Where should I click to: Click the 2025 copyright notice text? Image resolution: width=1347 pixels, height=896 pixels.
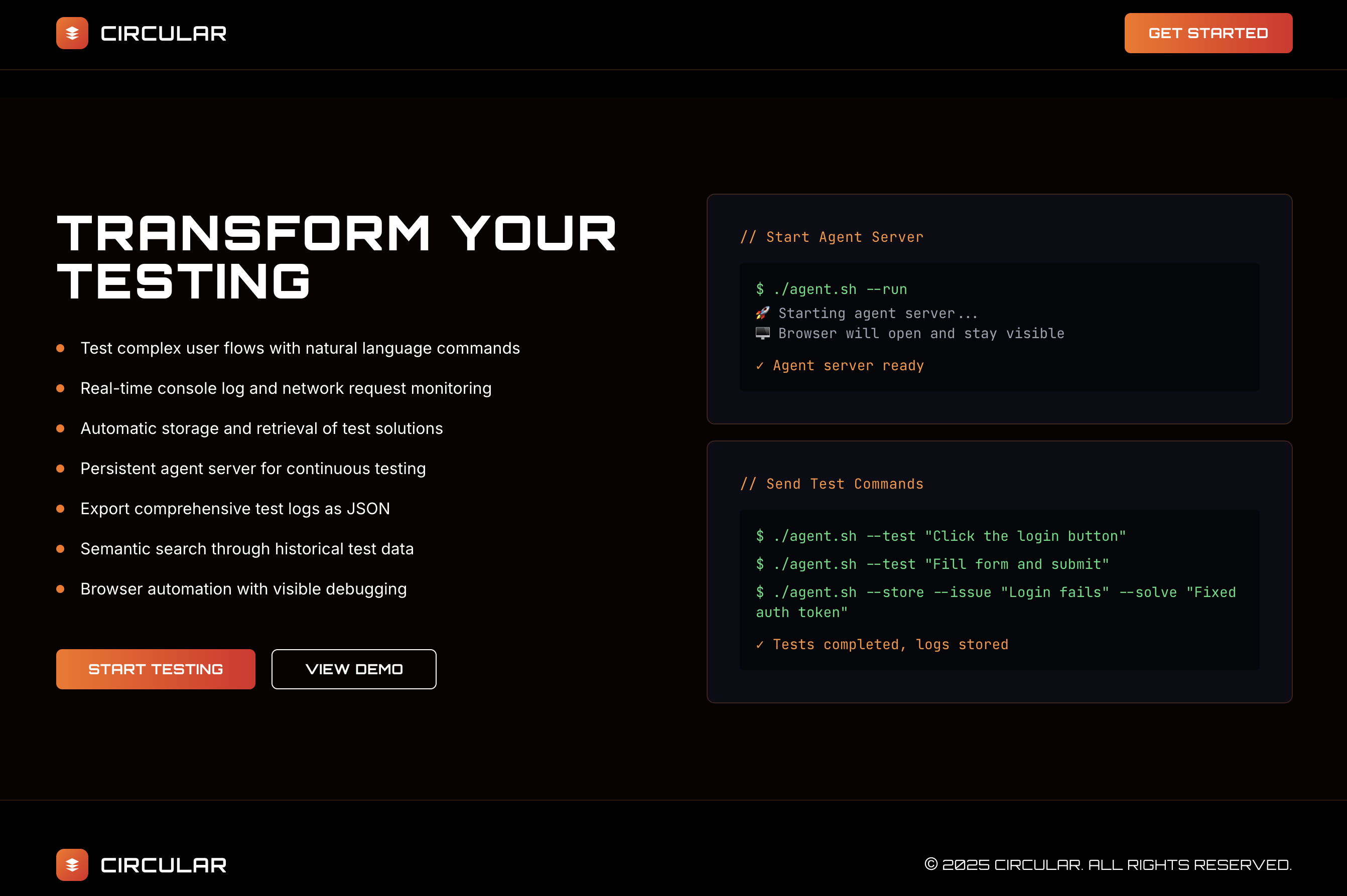(1108, 864)
